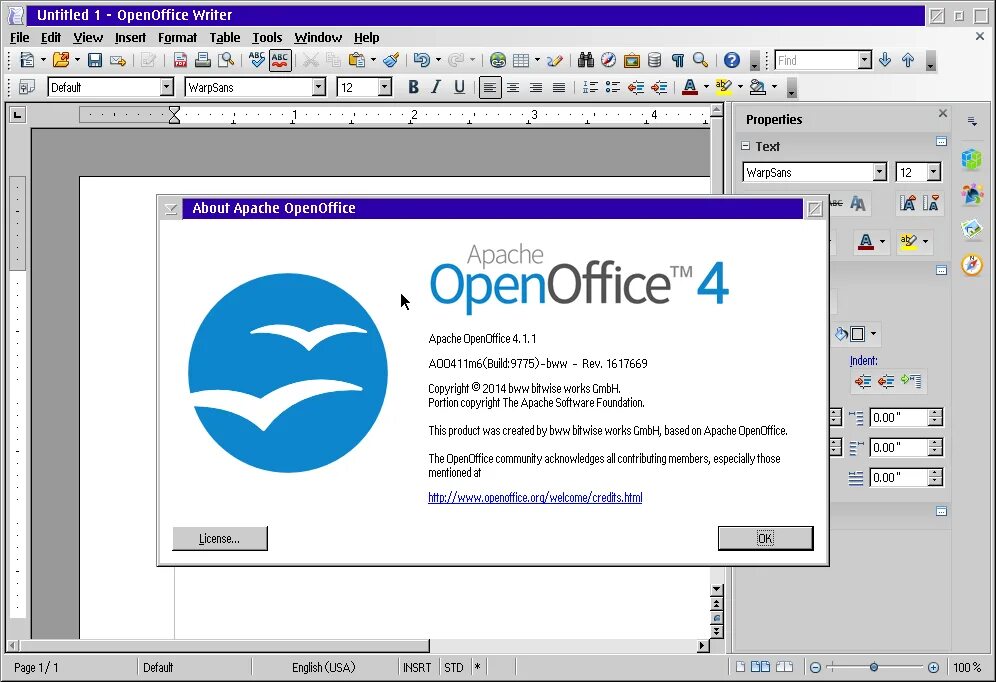996x682 pixels.
Task: Open Highlighting dropdown arrow in toolbar
Action: pos(740,87)
